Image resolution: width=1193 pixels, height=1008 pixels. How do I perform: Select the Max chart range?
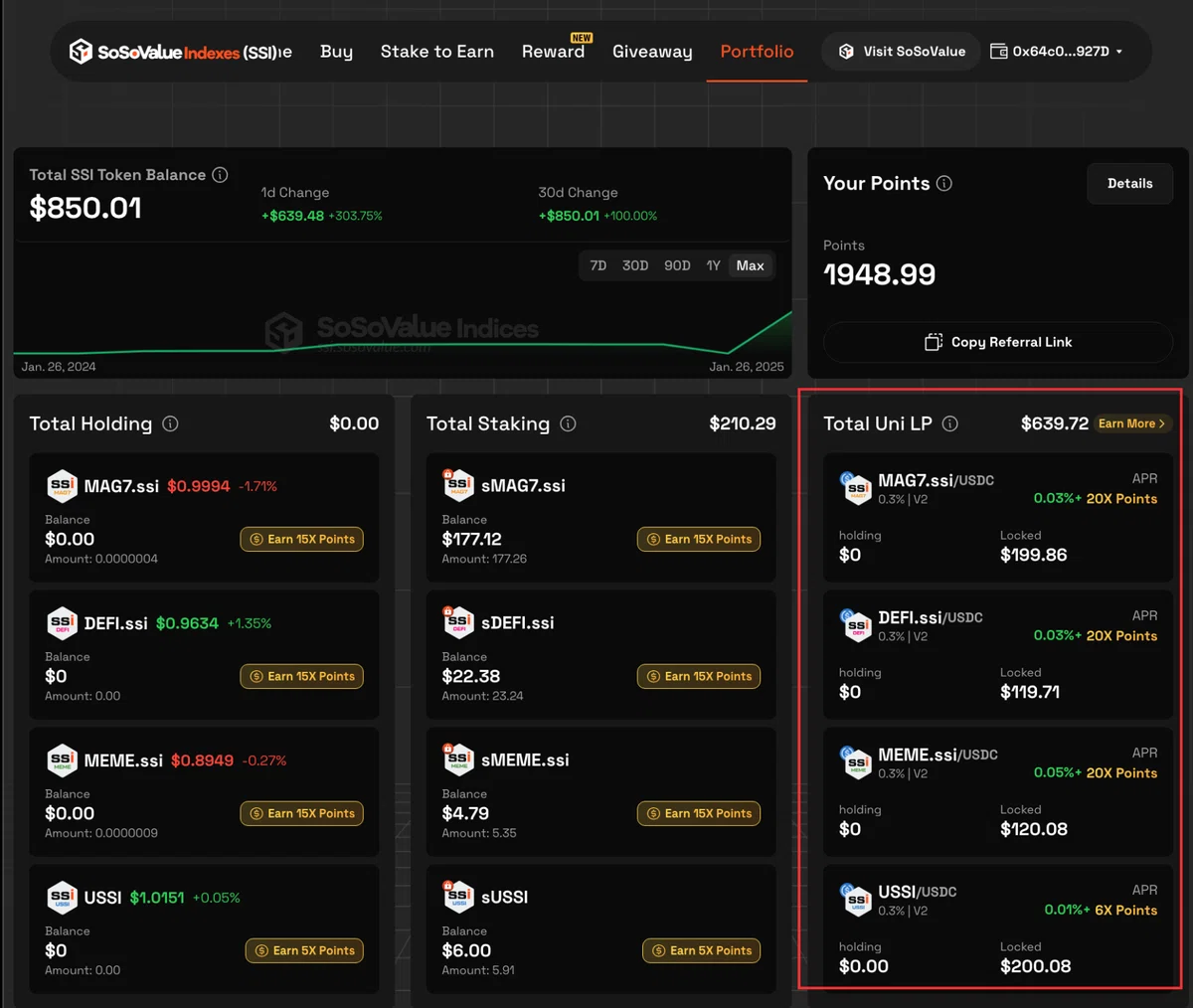751,265
